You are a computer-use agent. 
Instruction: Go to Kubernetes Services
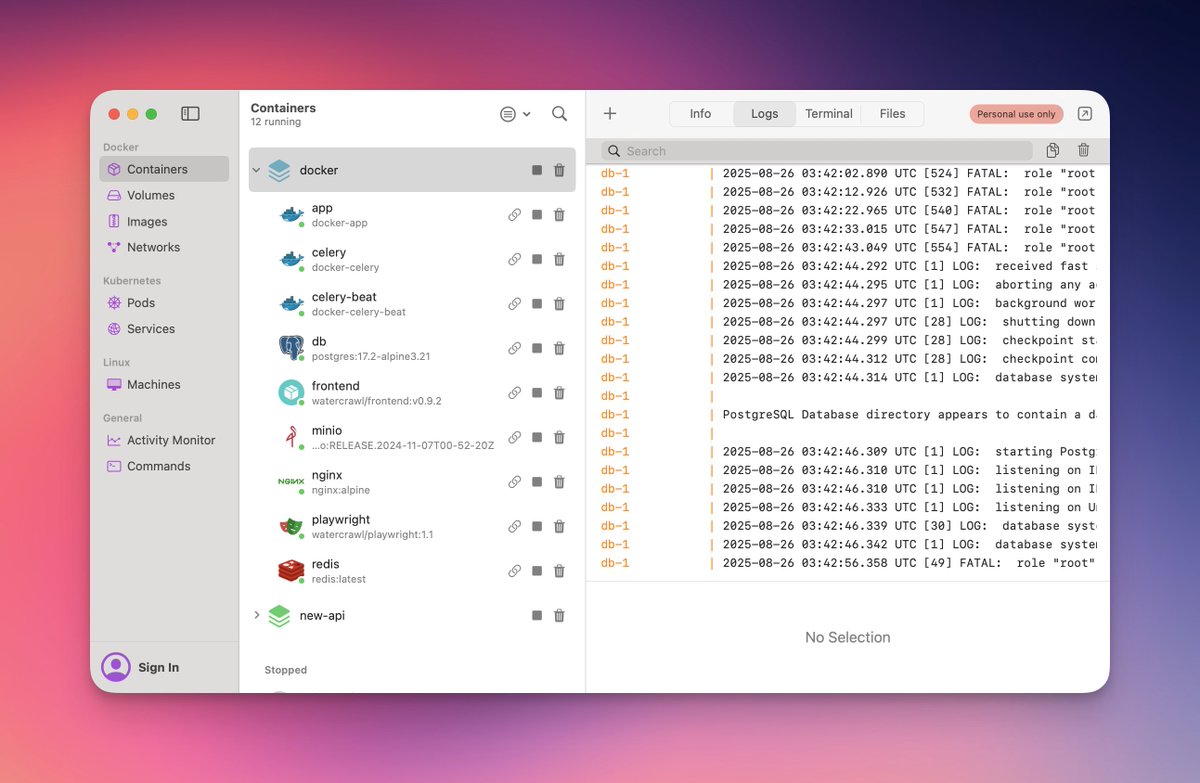[x=164, y=329]
